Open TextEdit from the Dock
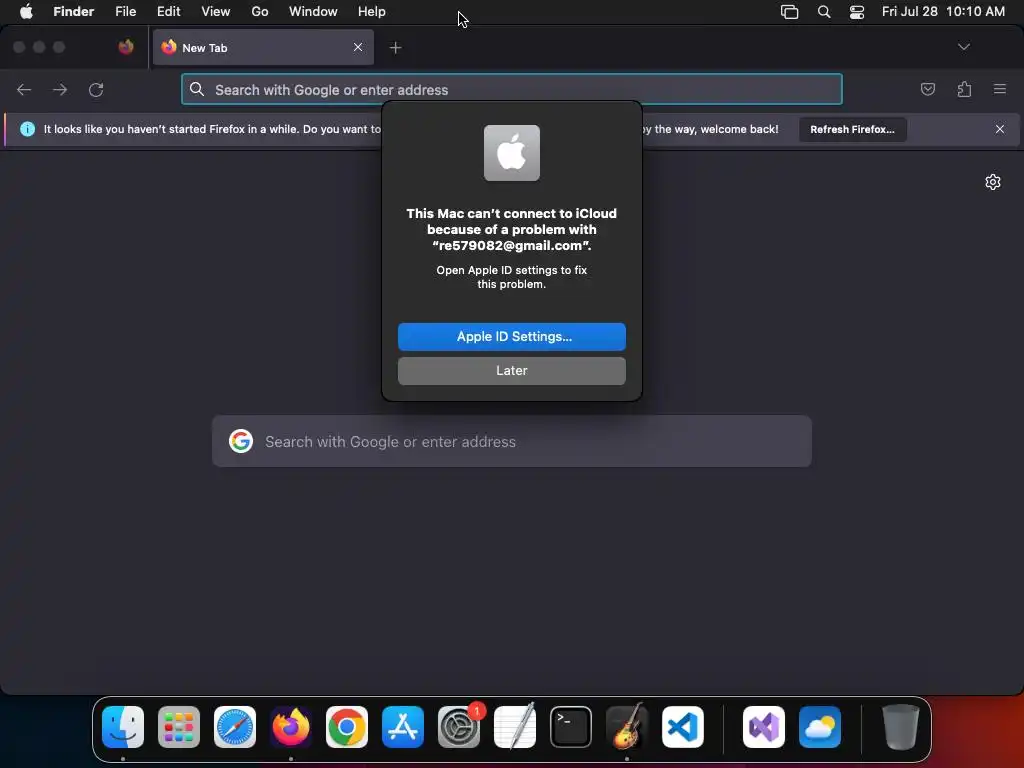Viewport: 1024px width, 768px height. coord(515,727)
